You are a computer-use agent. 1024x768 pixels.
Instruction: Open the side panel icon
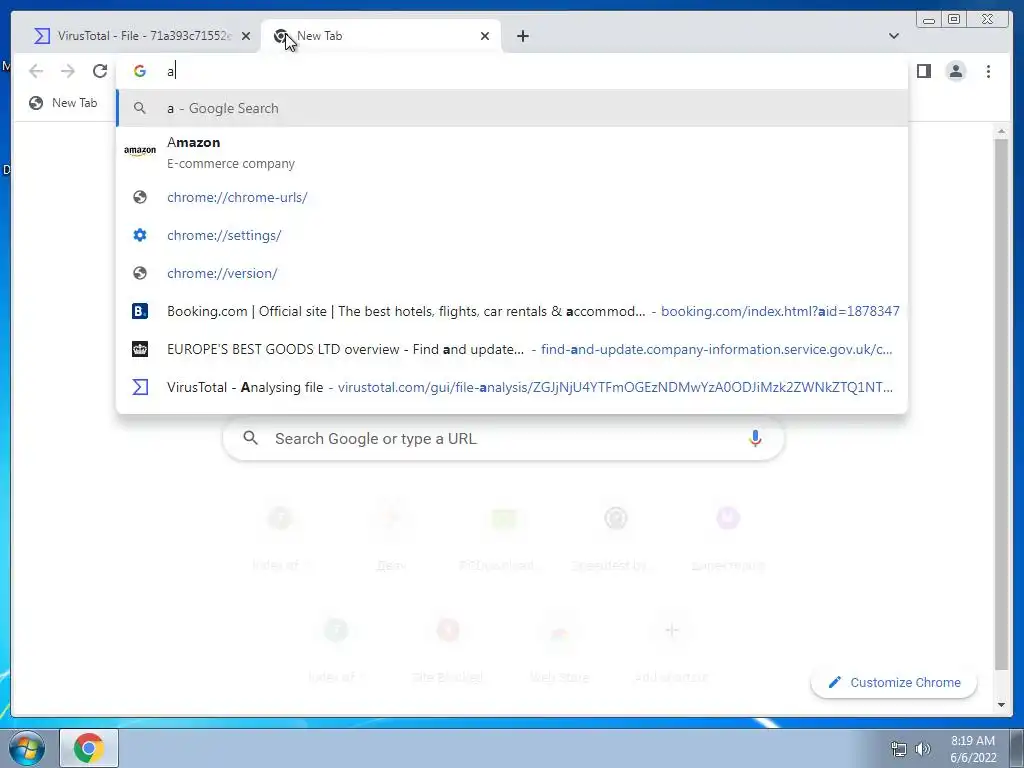(x=923, y=71)
